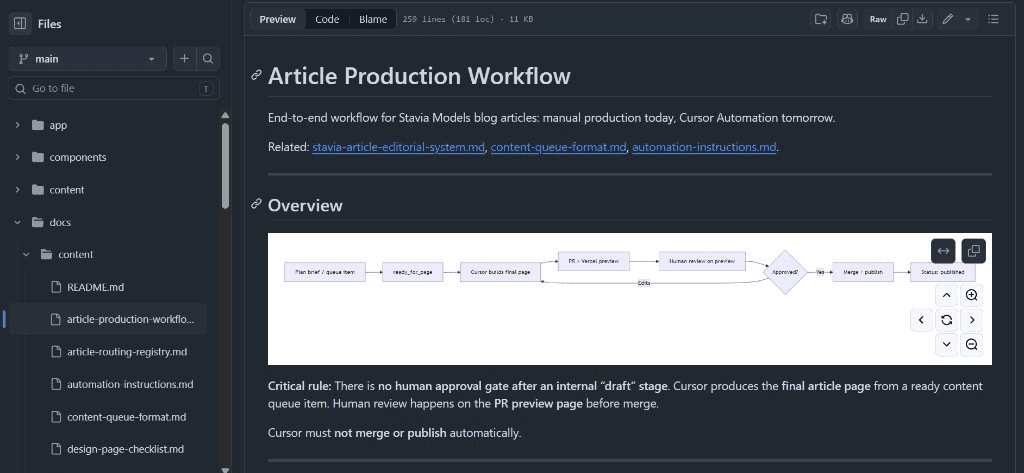Edit file with pencil icon
The image size is (1024, 473).
pyautogui.click(x=947, y=20)
